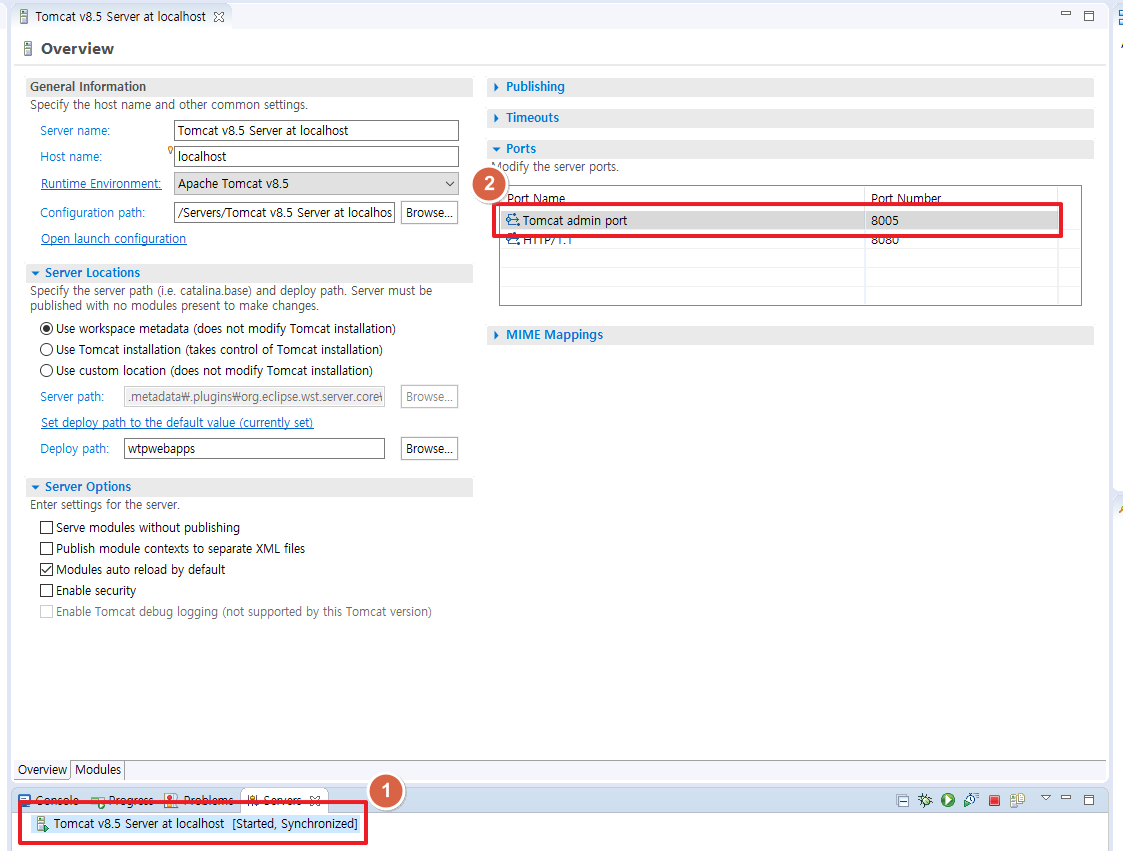Close the Servers view tab
This screenshot has height=851, width=1123.
coord(315,800)
